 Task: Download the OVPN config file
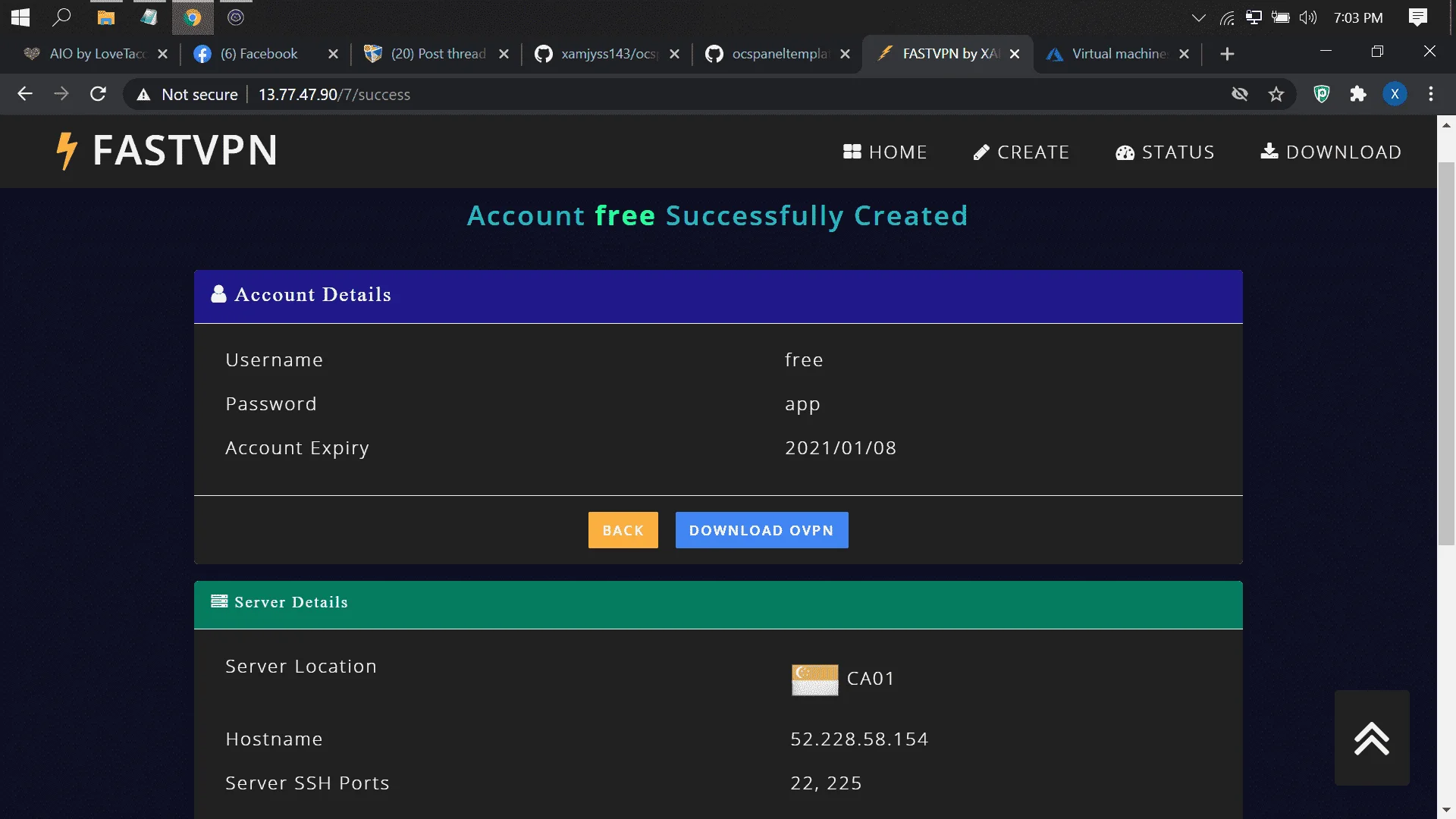761,530
